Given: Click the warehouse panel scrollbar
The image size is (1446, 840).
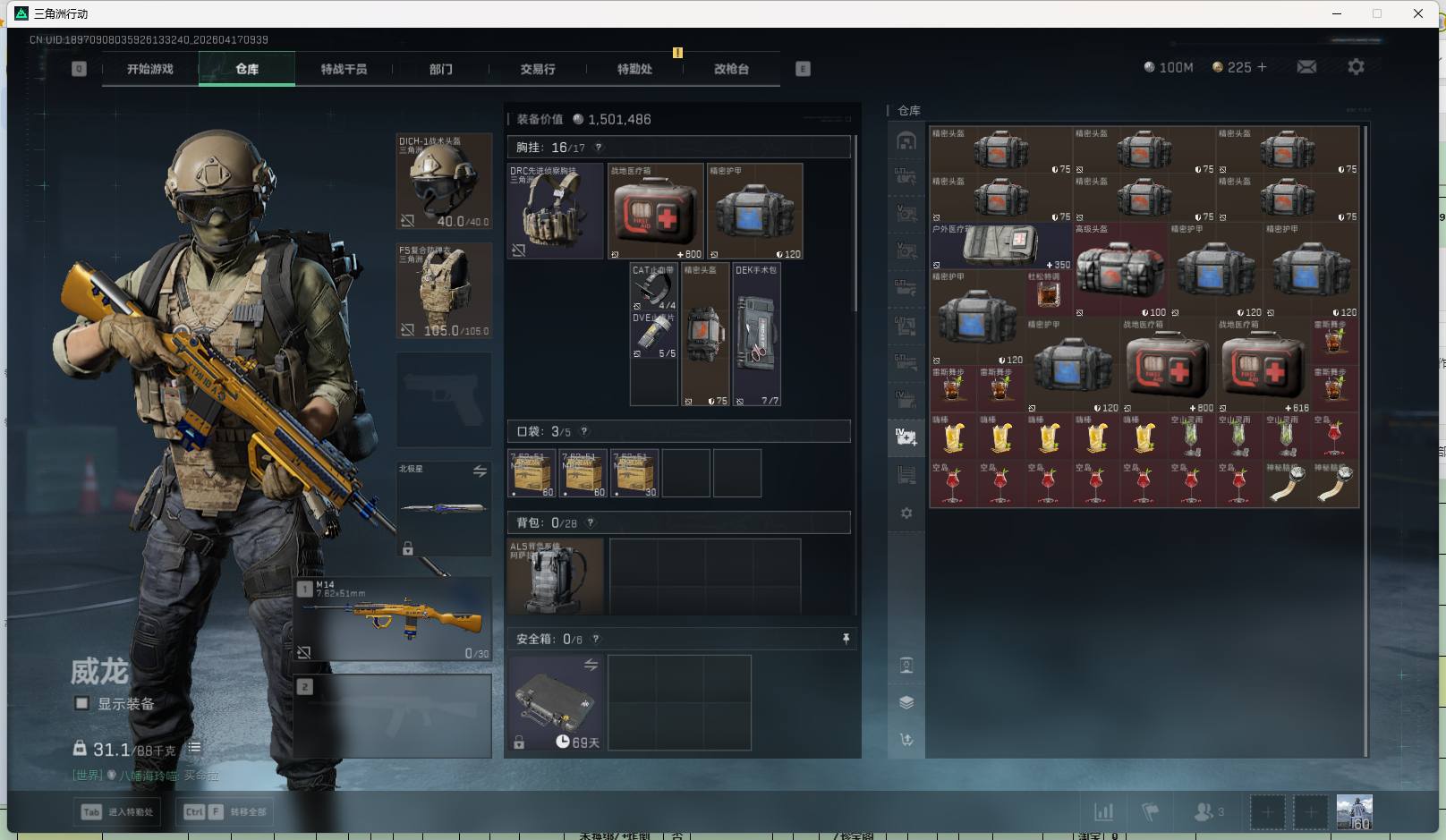Looking at the screenshot, I should click(1365, 441).
